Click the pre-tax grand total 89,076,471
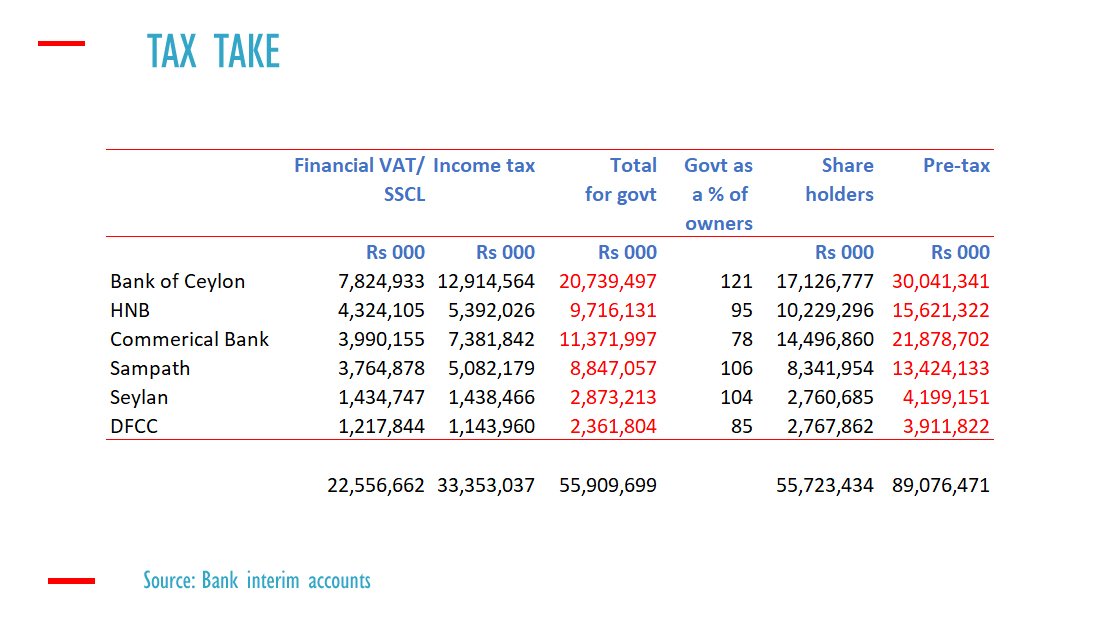 [x=940, y=486]
